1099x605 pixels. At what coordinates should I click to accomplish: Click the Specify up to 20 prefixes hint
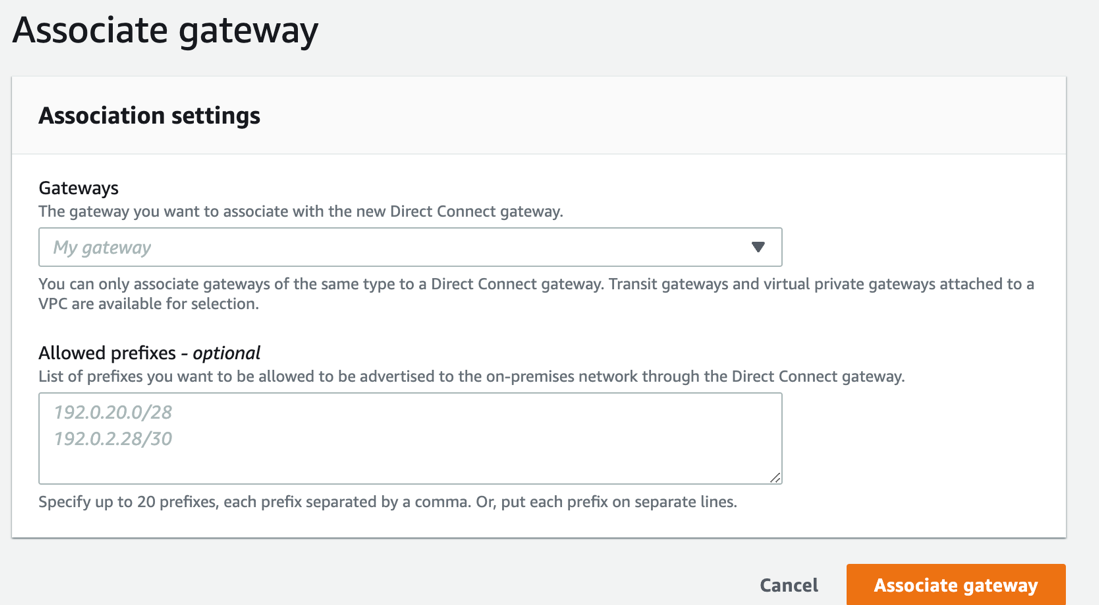click(x=387, y=502)
